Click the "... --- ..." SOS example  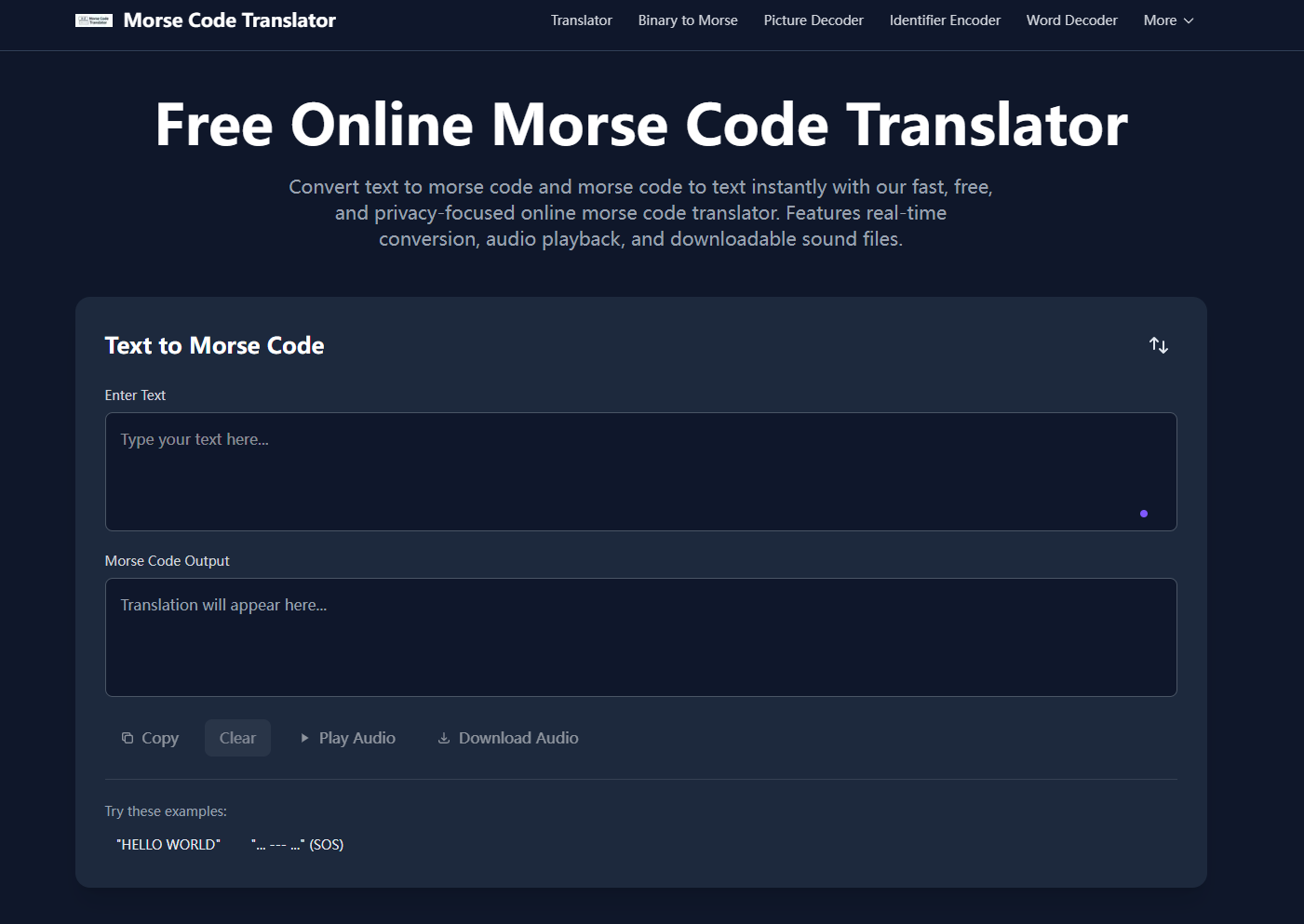click(x=297, y=844)
